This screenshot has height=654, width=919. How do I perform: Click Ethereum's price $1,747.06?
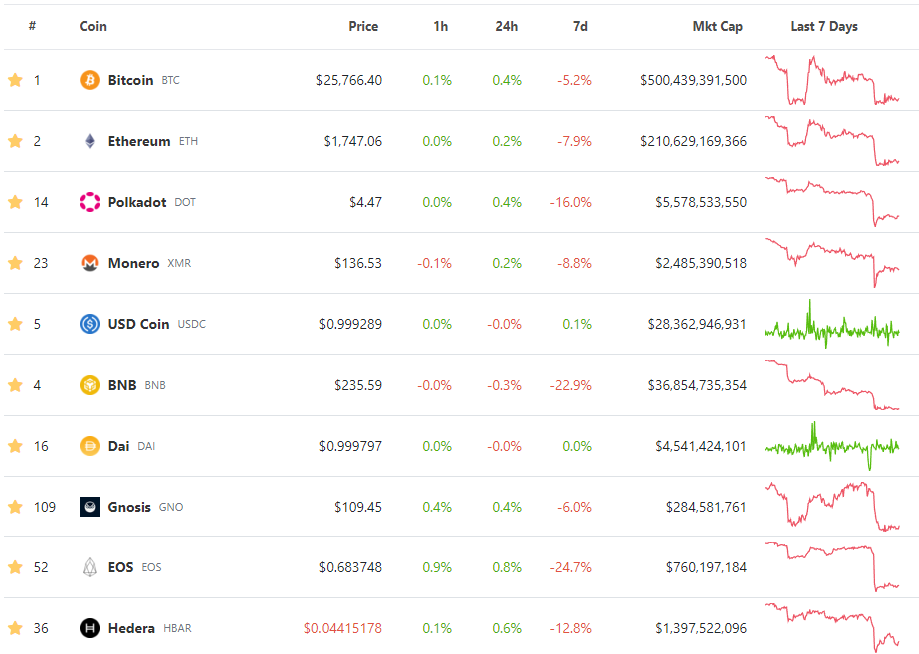tap(353, 141)
